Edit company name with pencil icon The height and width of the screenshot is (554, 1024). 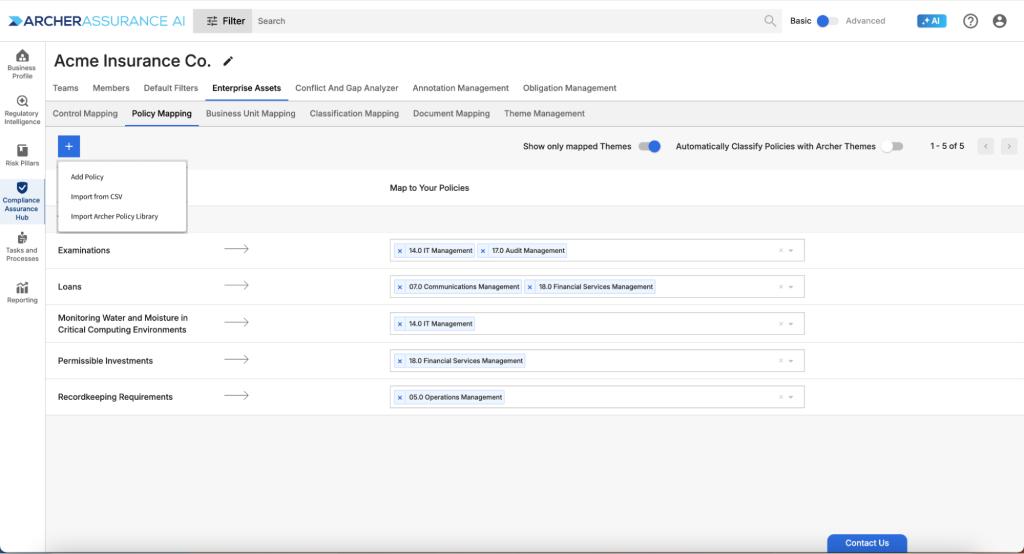(x=228, y=61)
